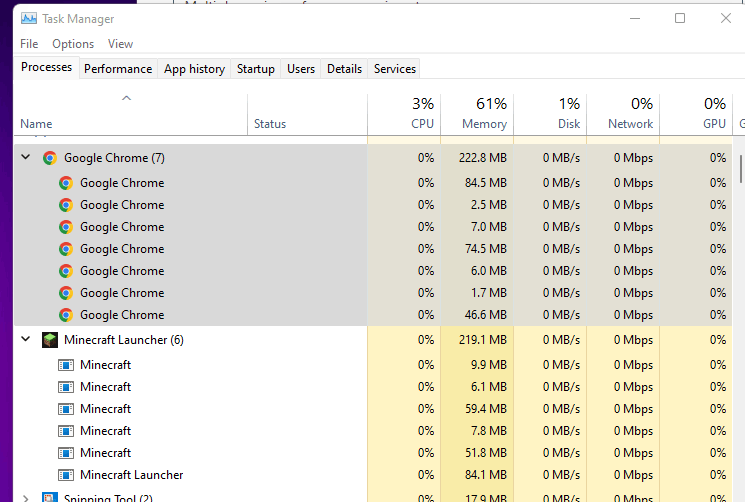This screenshot has height=502, width=745.
Task: Click the "46.6 MB" memory value
Action: [486, 315]
